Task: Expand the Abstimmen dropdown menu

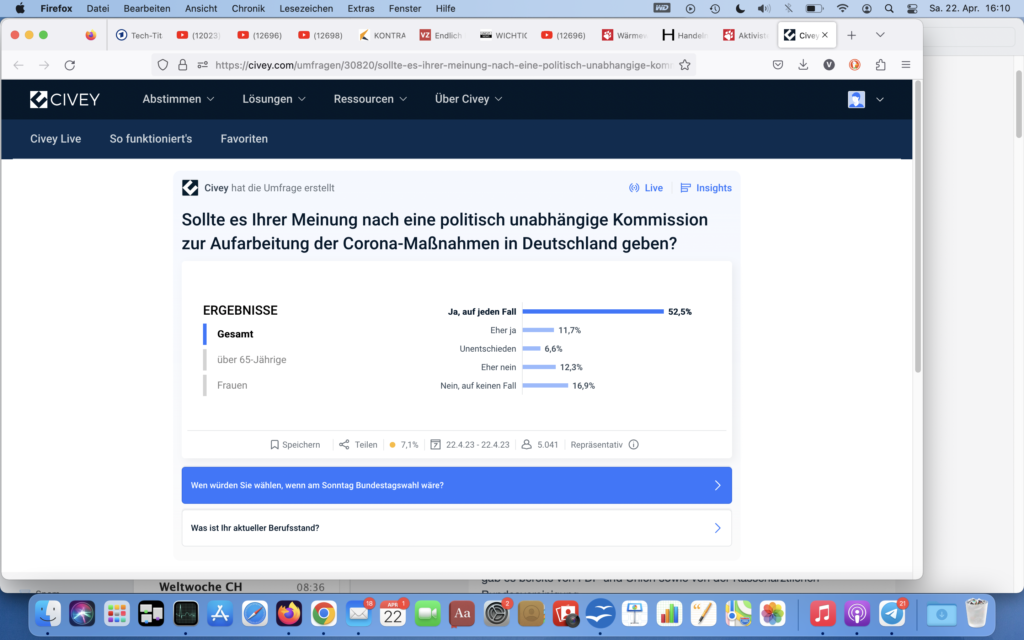Action: point(179,99)
